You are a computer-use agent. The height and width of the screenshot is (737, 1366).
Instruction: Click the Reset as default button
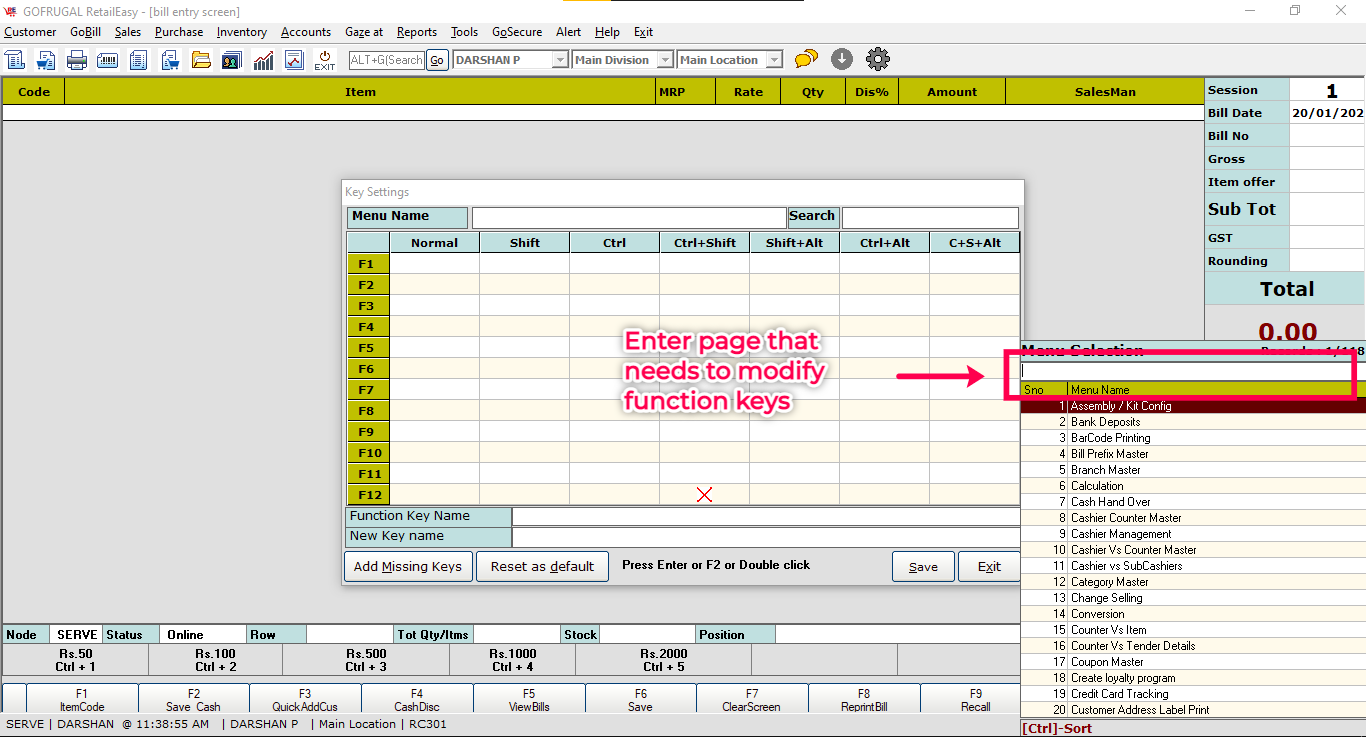tap(542, 566)
